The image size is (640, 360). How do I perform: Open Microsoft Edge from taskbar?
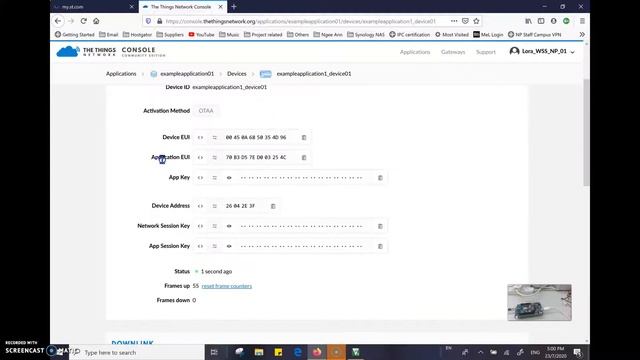[298, 352]
